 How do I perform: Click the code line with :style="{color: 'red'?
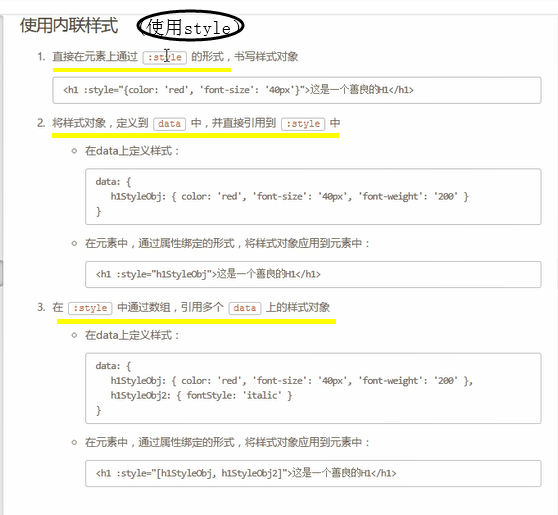pyautogui.click(x=238, y=90)
